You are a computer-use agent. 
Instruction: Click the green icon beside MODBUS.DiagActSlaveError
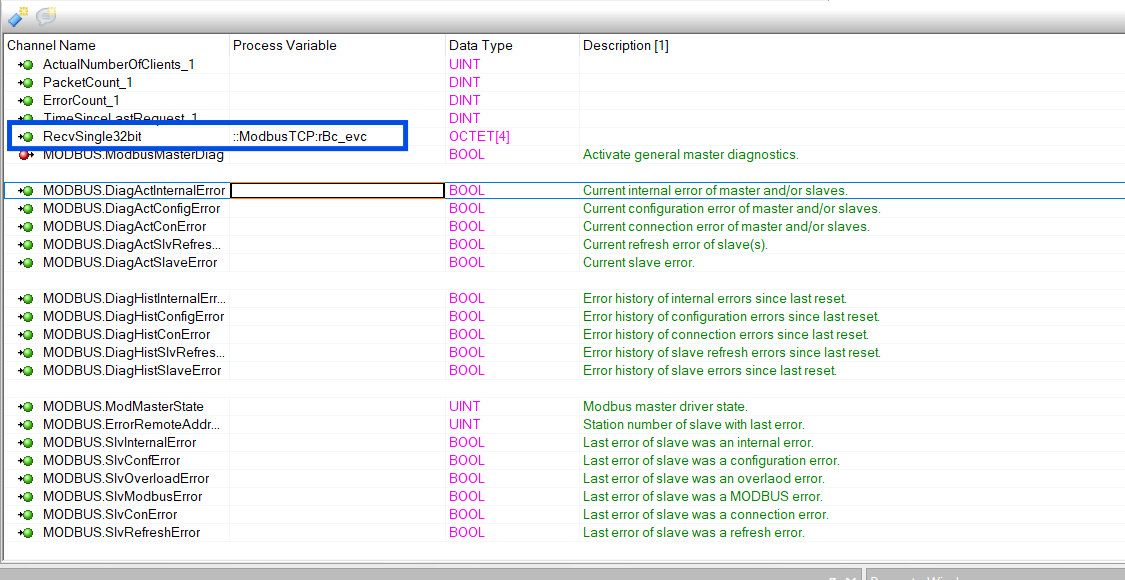pyautogui.click(x=26, y=263)
